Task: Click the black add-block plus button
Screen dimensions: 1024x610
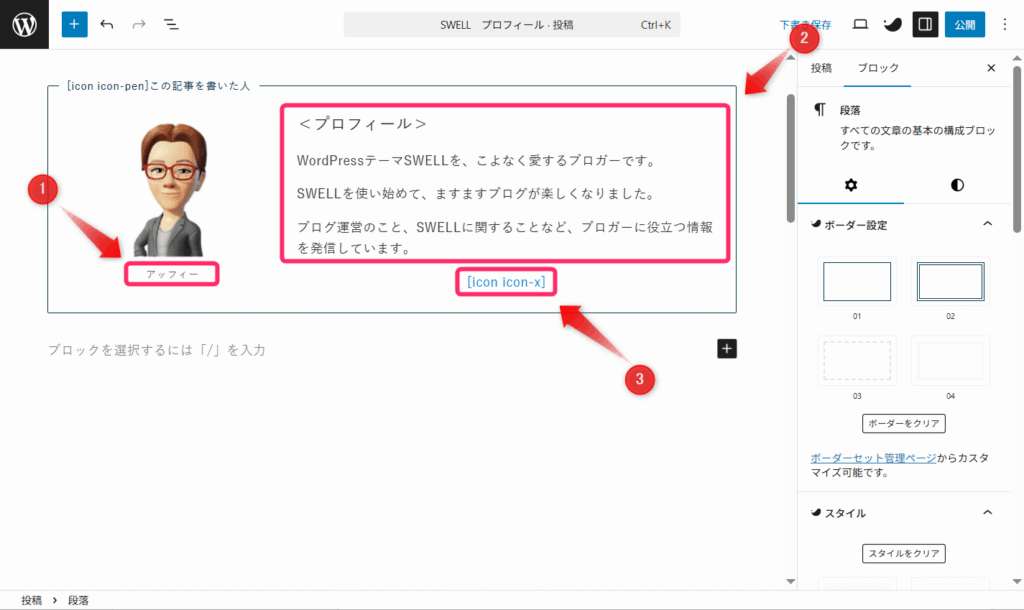Action: [727, 349]
